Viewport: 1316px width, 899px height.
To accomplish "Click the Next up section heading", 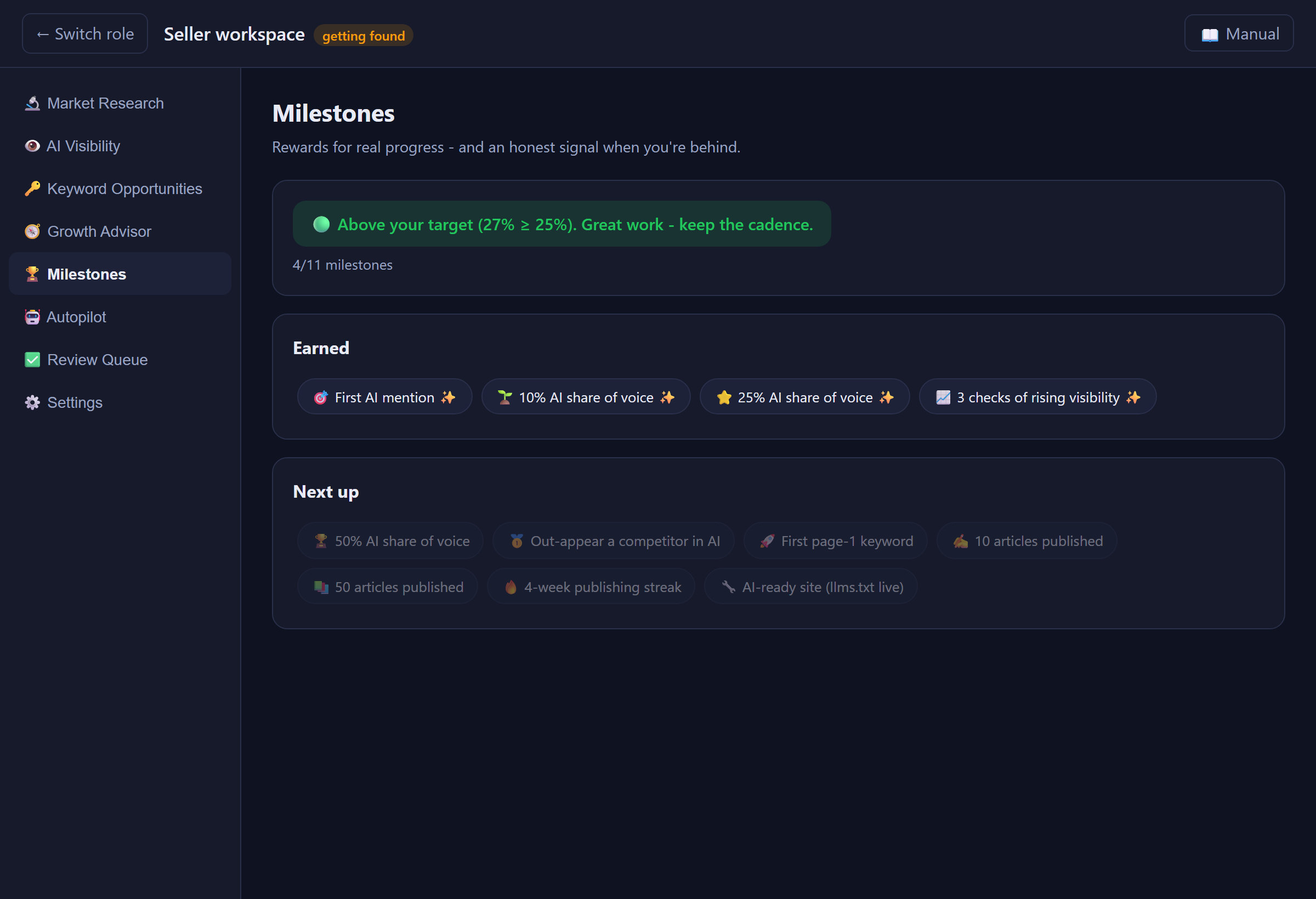I will [326, 492].
